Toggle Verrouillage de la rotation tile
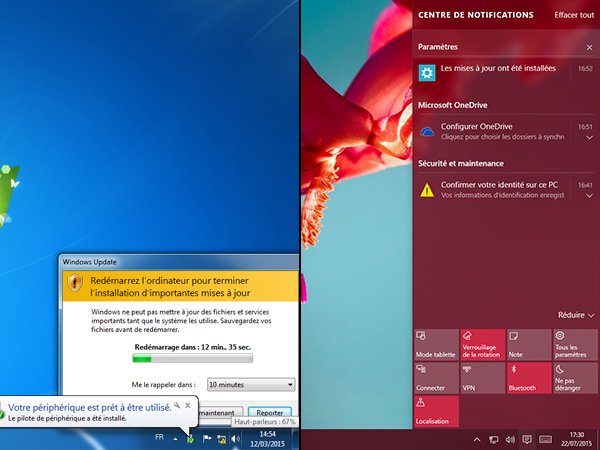Viewport: 600px width, 450px height. [483, 344]
